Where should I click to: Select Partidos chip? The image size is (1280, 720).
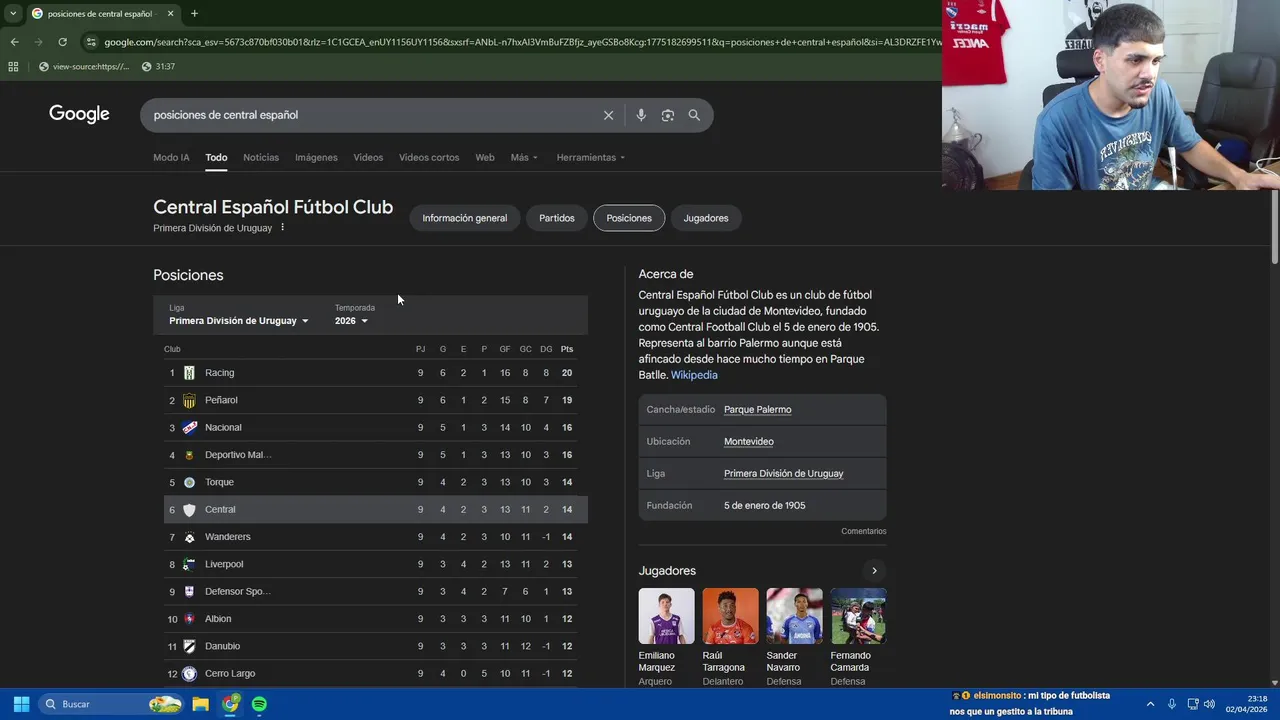click(x=557, y=218)
